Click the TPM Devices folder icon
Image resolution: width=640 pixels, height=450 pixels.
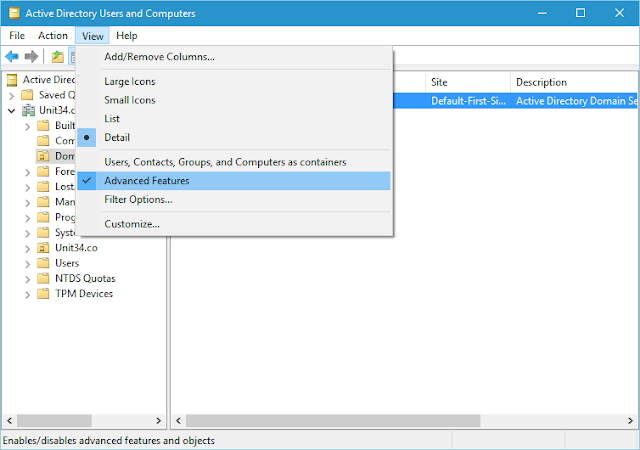(43, 294)
